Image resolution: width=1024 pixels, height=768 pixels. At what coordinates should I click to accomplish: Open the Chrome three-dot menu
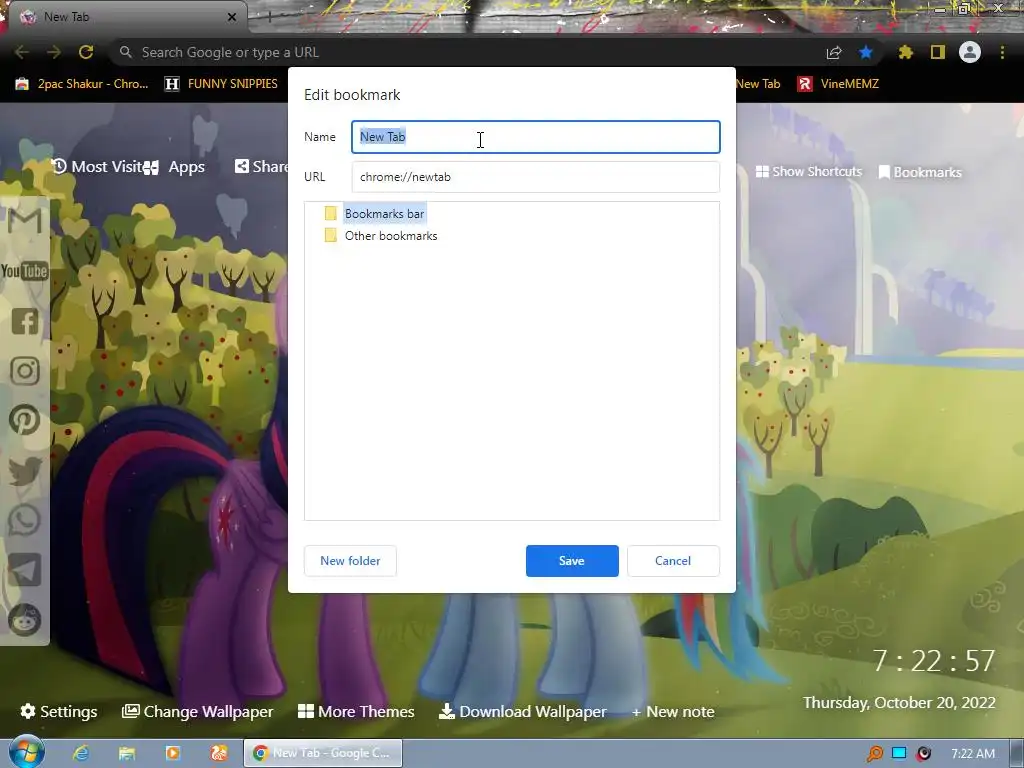pyautogui.click(x=1002, y=52)
